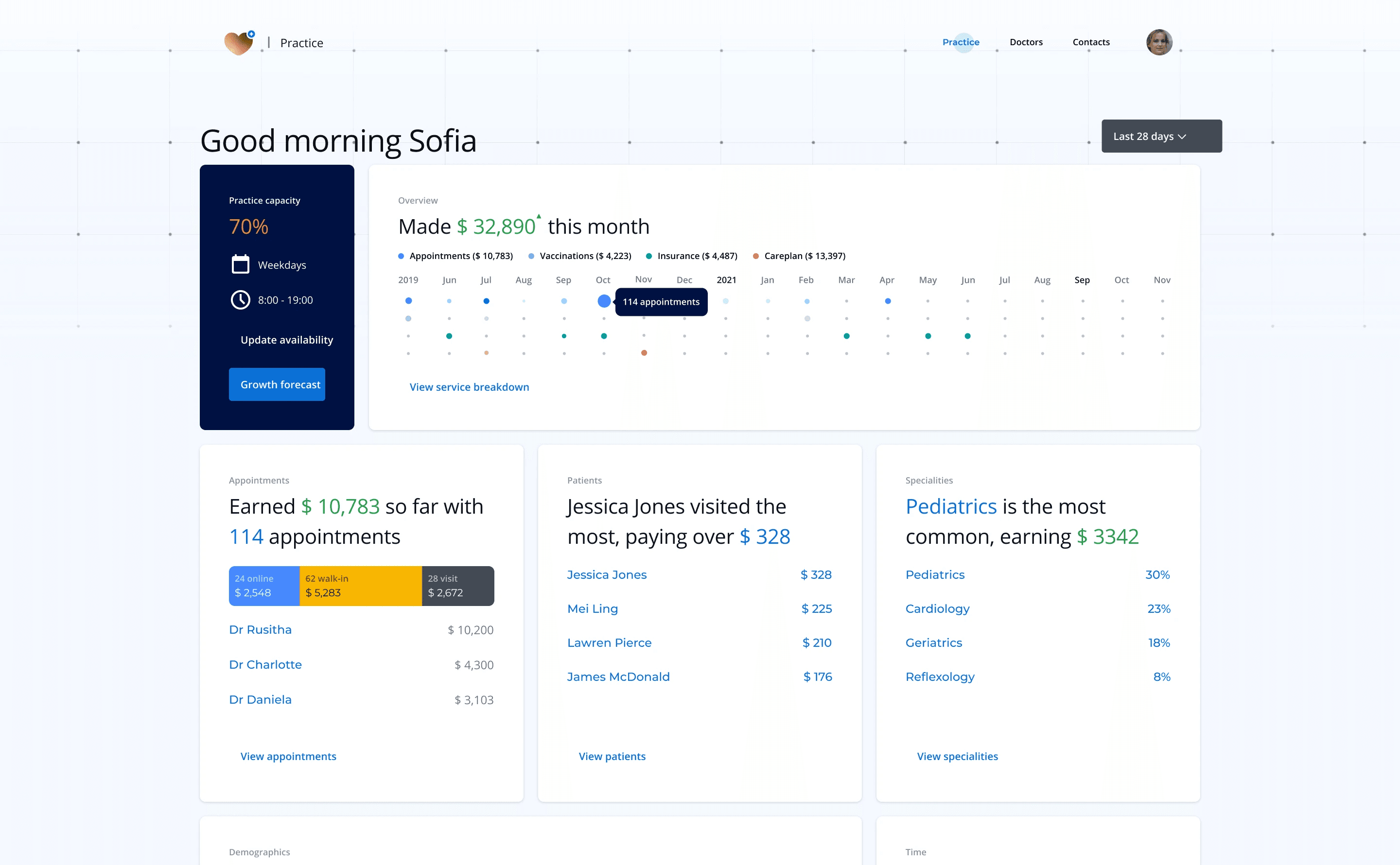1400x865 pixels.
Task: Click the heart logo icon
Action: point(239,43)
